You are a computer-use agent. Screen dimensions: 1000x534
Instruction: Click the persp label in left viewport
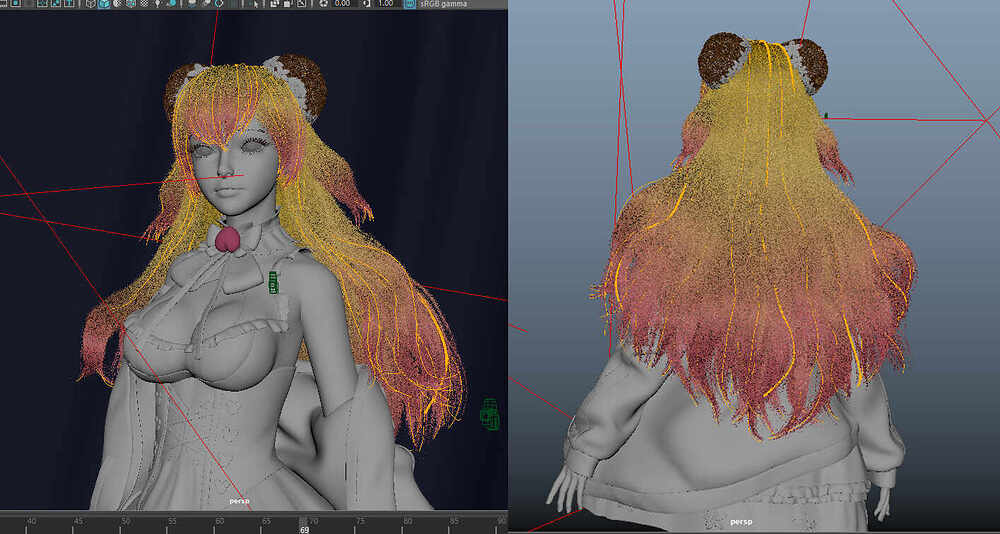(x=238, y=501)
